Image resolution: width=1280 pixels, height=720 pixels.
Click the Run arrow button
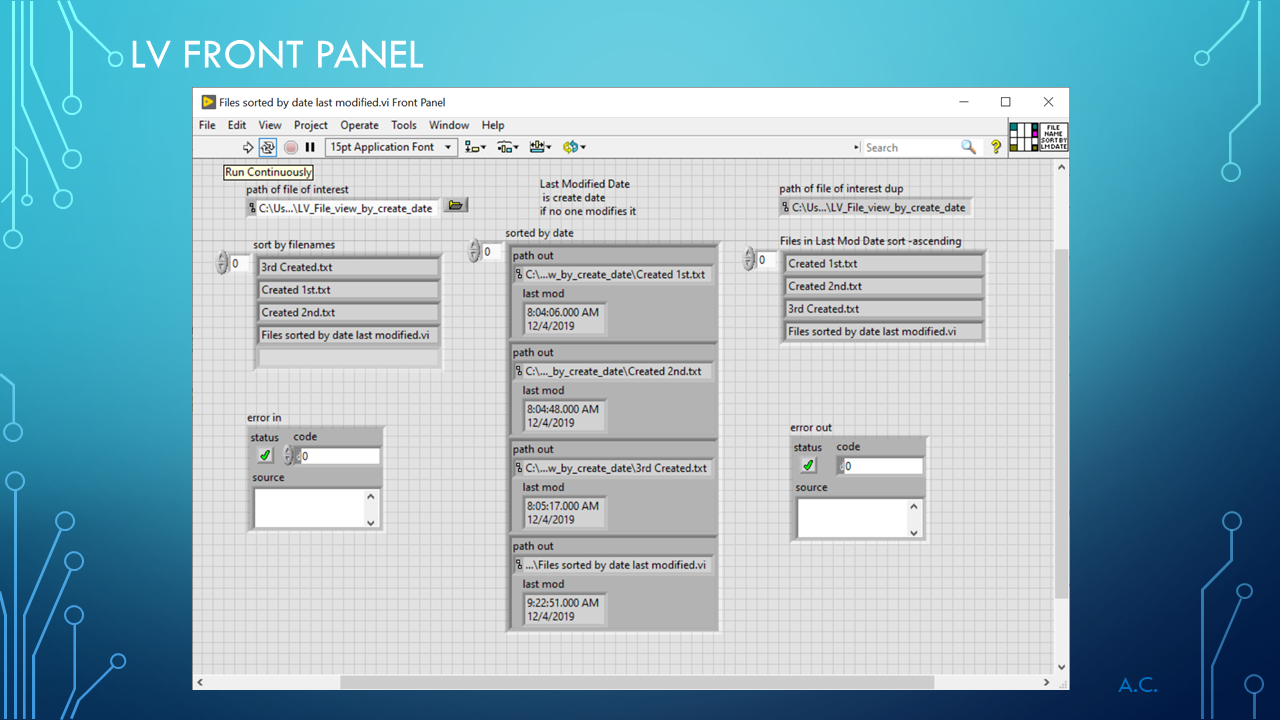pos(249,147)
